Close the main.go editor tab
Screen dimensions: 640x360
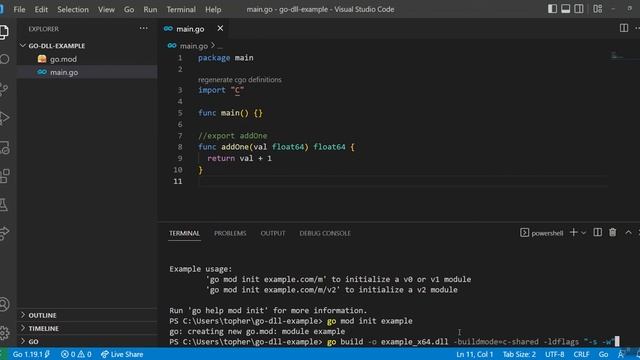(x=220, y=28)
